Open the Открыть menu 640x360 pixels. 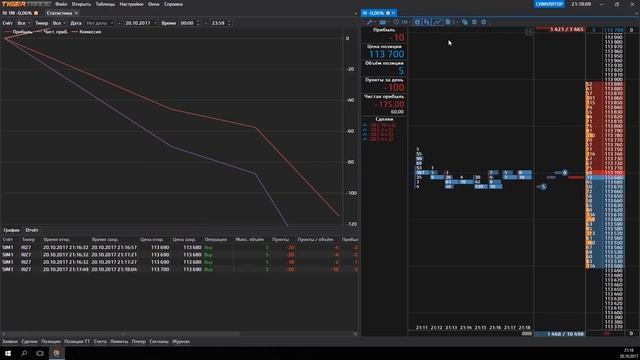81,4
